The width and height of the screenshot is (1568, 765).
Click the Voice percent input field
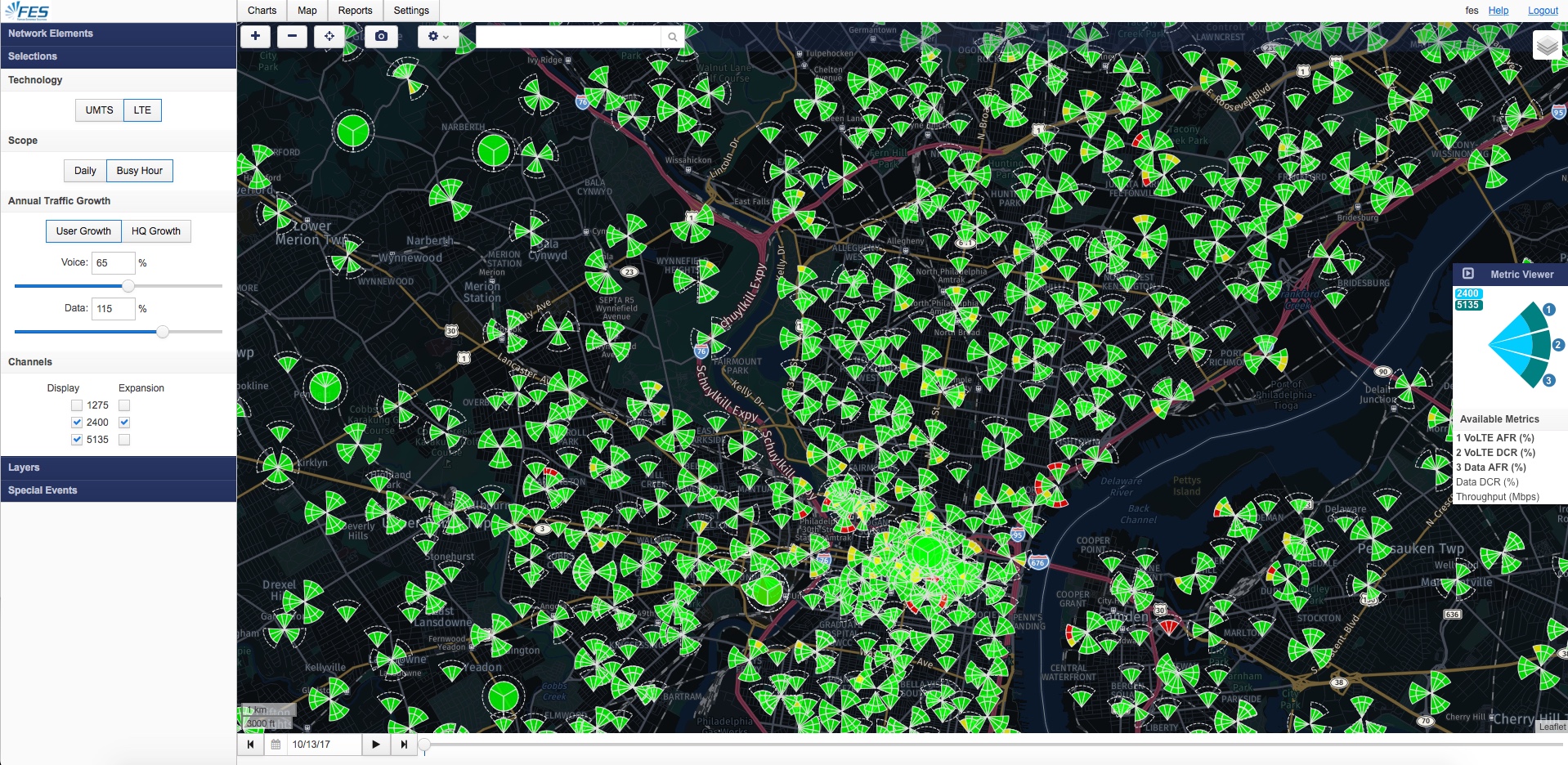point(114,263)
